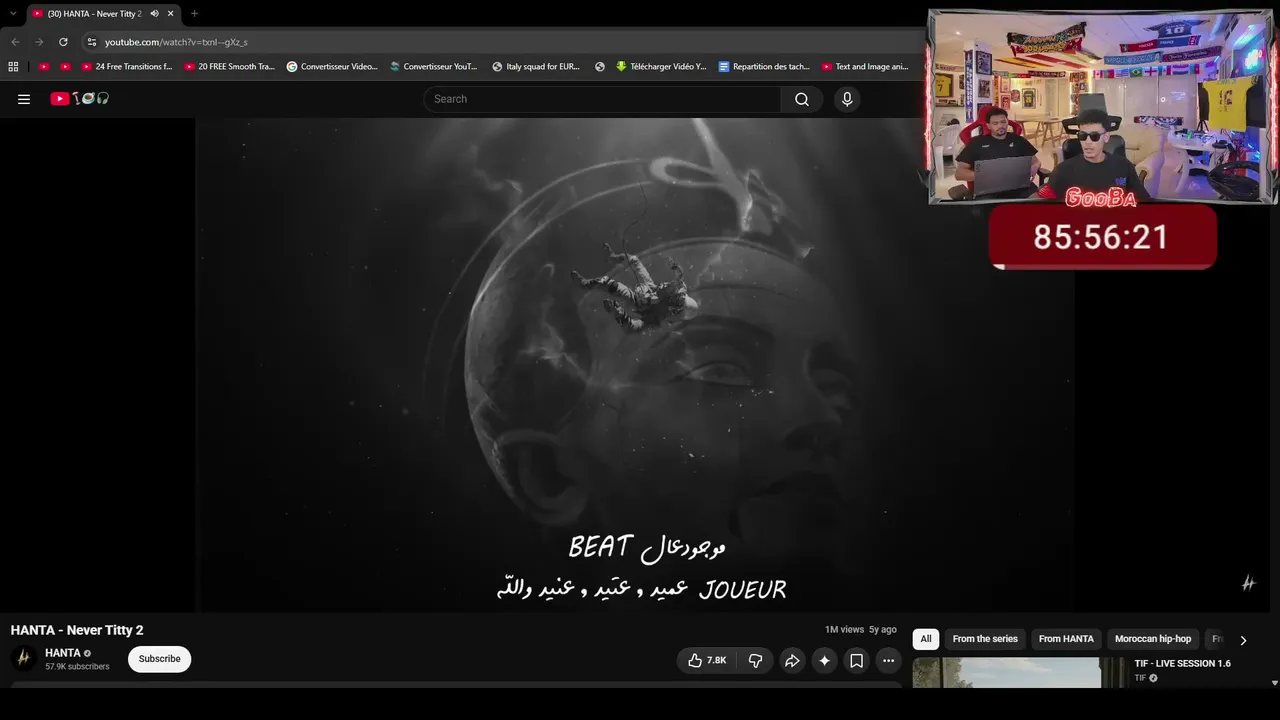This screenshot has width=1280, height=720.
Task: Open the more actions ellipsis menu
Action: [x=888, y=660]
